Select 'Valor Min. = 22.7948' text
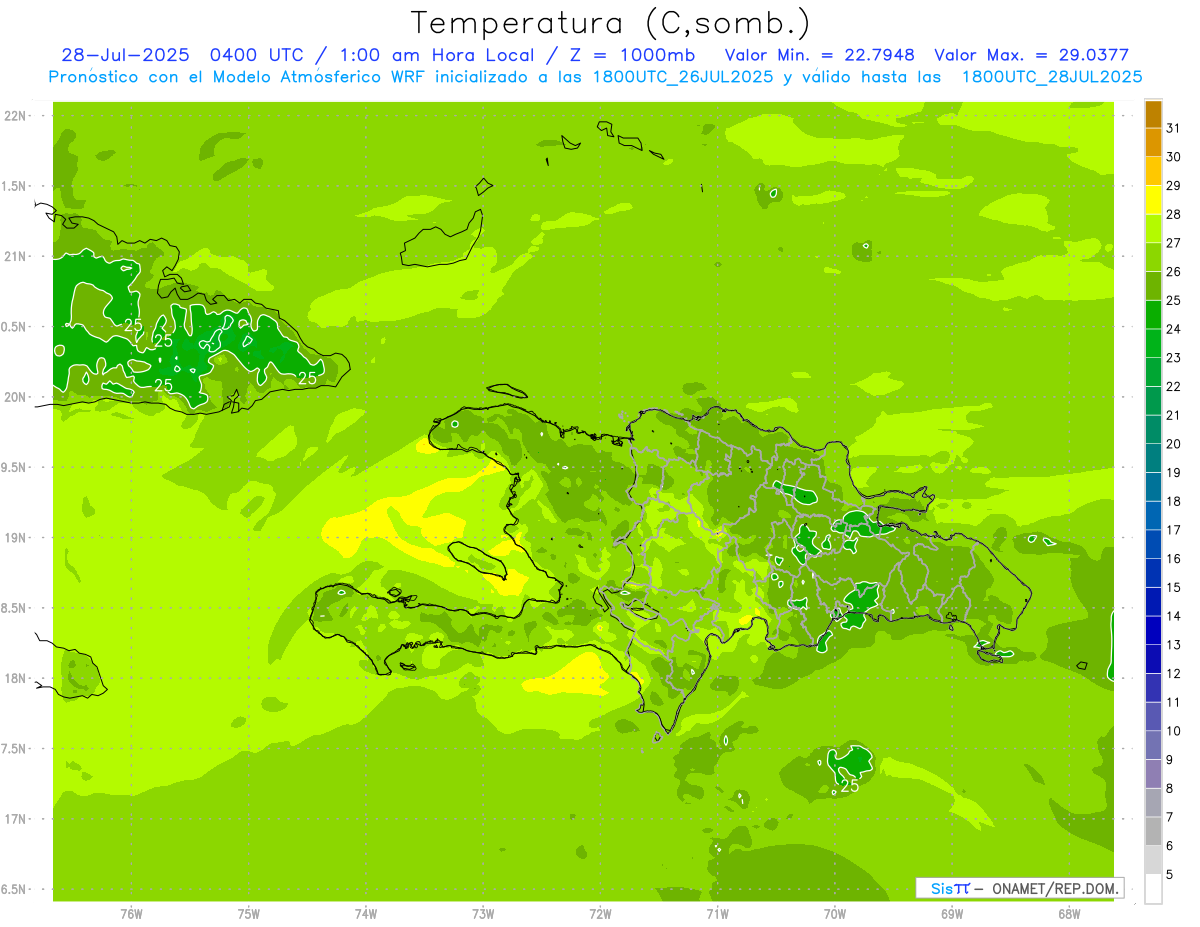 coord(820,55)
